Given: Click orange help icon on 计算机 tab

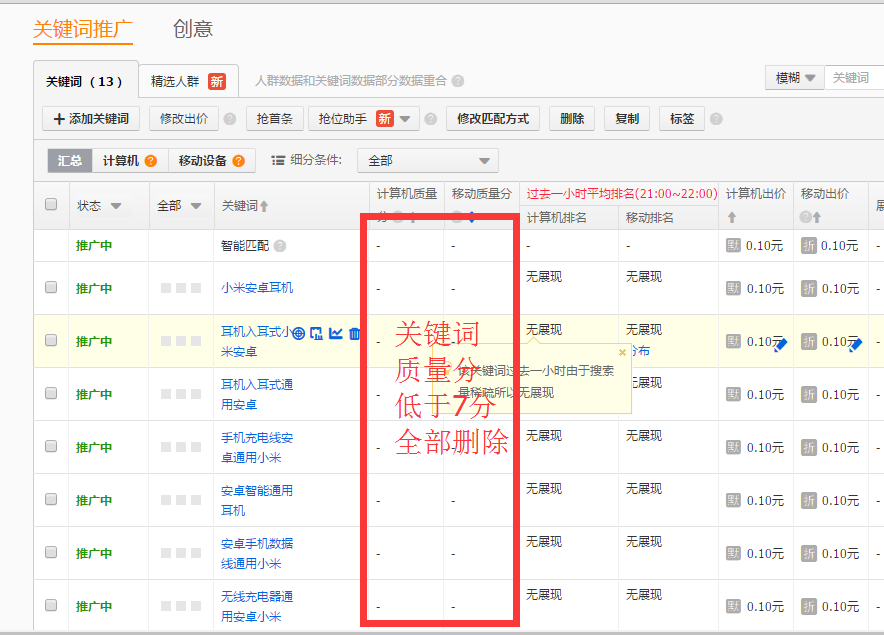Looking at the screenshot, I should [x=151, y=161].
